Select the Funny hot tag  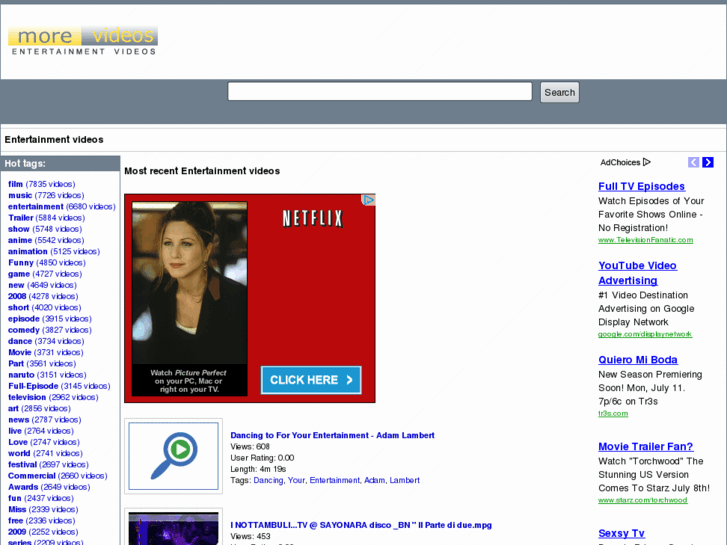20,263
